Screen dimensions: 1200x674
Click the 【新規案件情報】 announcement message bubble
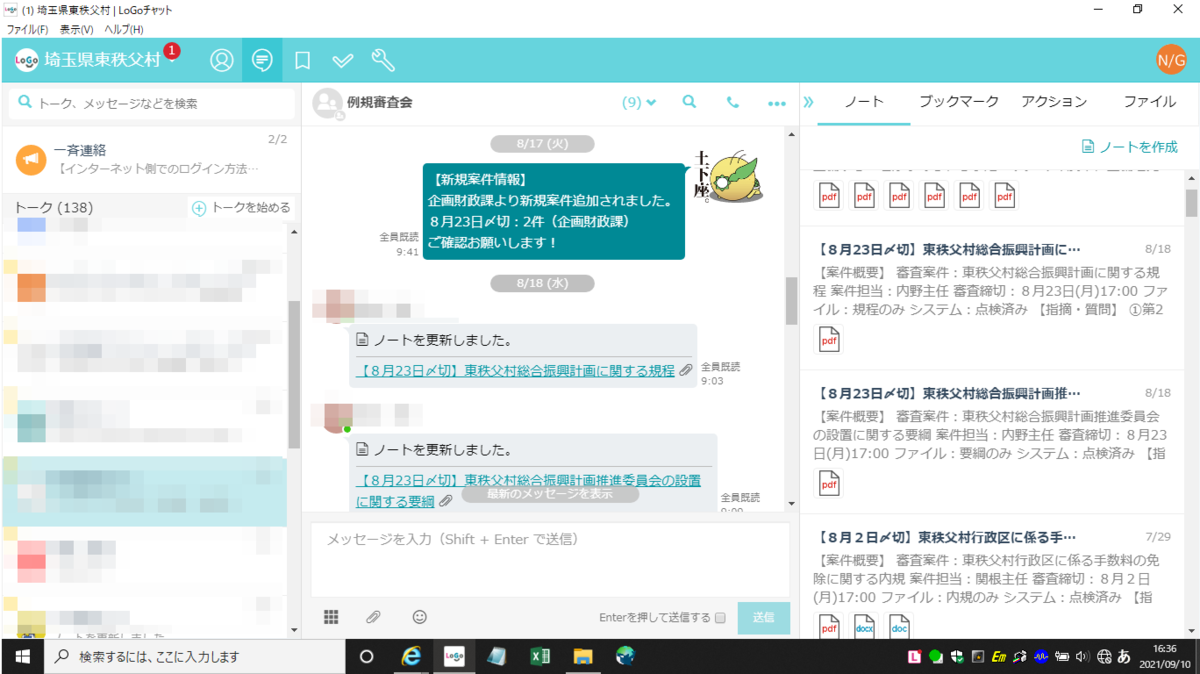(554, 211)
